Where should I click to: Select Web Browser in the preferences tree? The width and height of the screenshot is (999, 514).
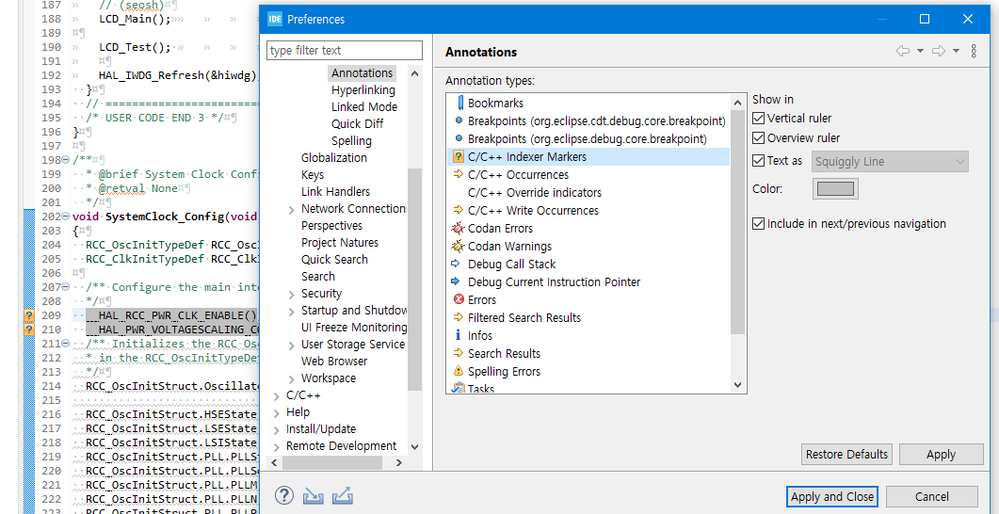point(334,361)
